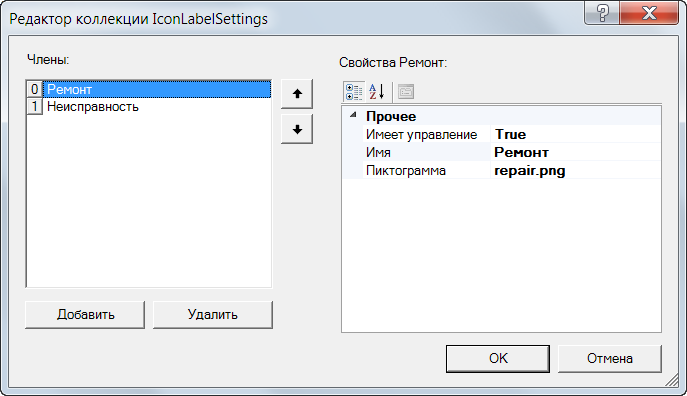The height and width of the screenshot is (396, 687).
Task: Click the index 0 box beside Ремонт
Action: [x=35, y=89]
